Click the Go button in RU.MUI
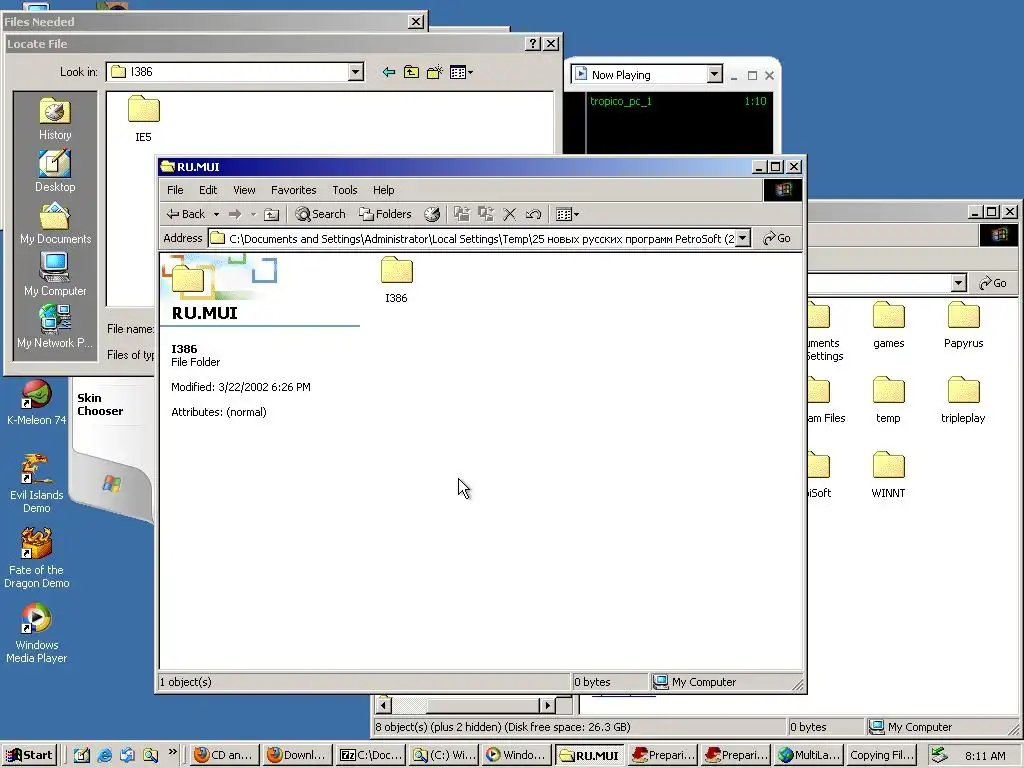 [x=777, y=238]
